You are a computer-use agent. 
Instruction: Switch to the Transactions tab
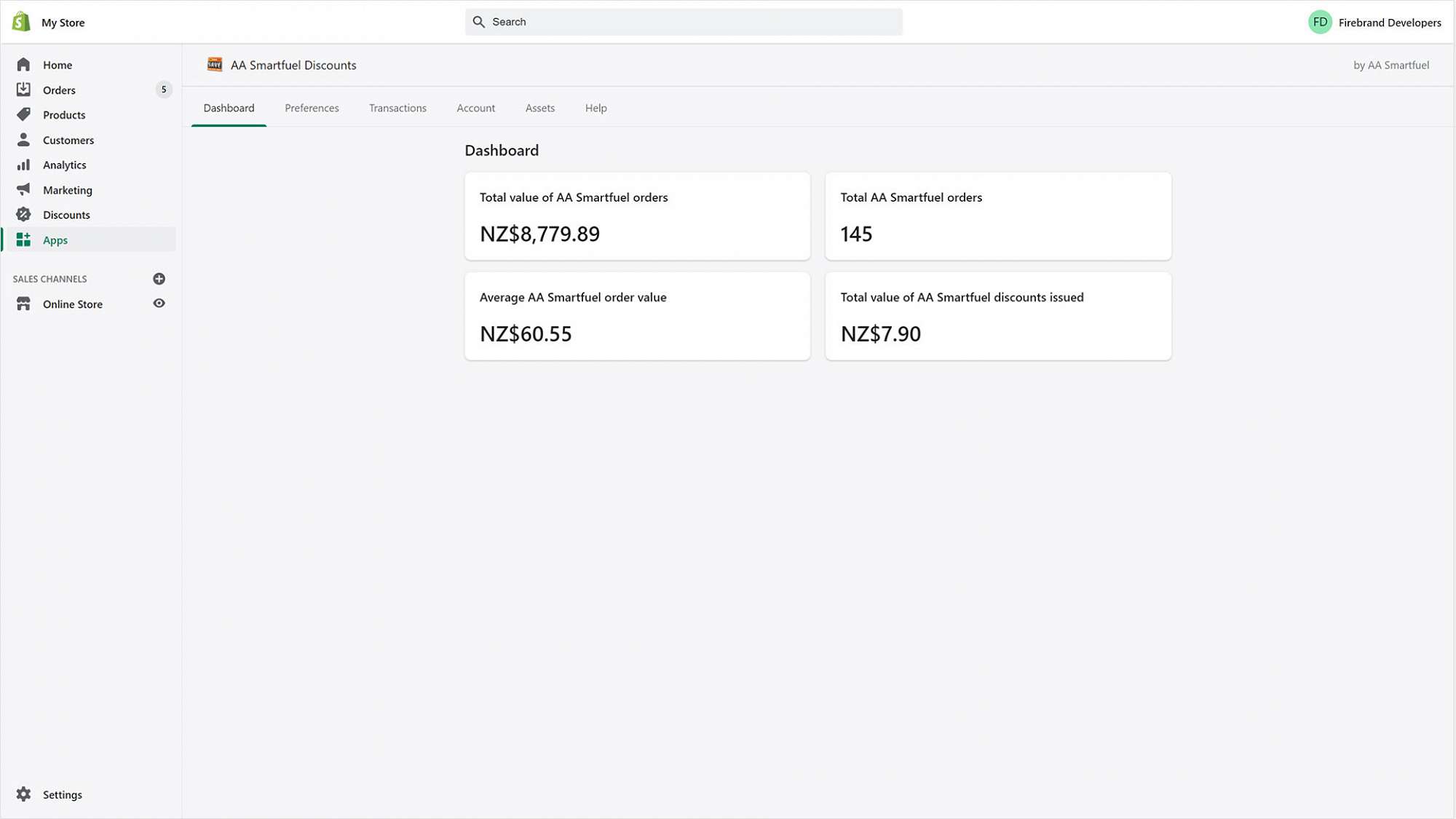(397, 108)
